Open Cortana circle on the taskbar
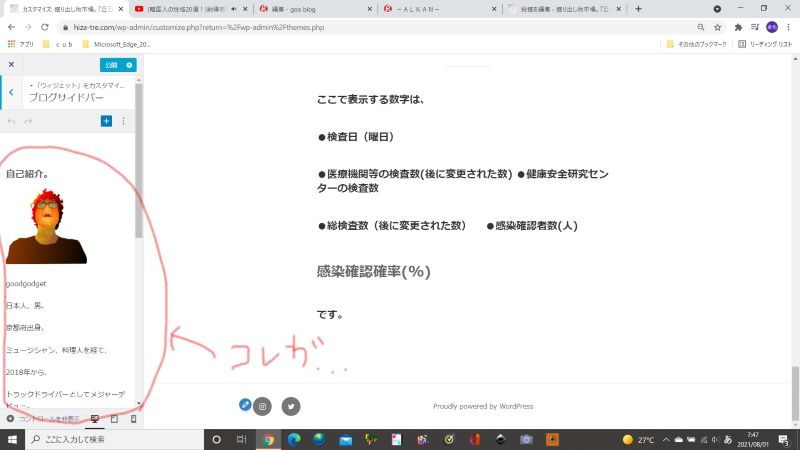 (216, 439)
